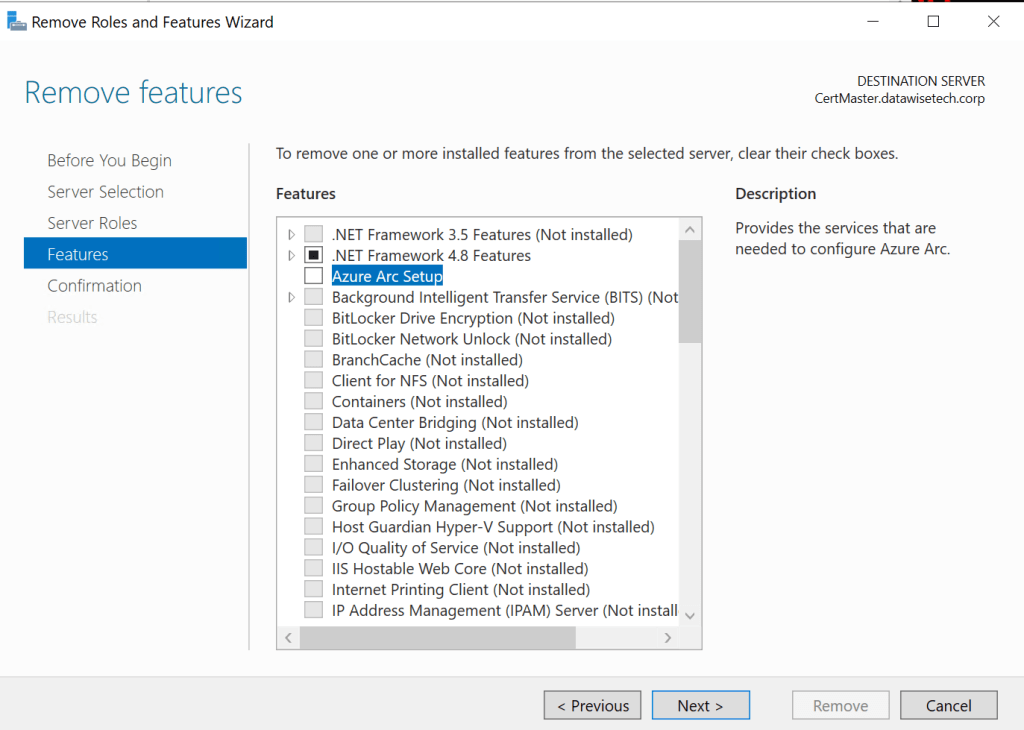This screenshot has width=1024, height=730.
Task: Click the horizontal scrollbar left arrow
Action: point(289,638)
